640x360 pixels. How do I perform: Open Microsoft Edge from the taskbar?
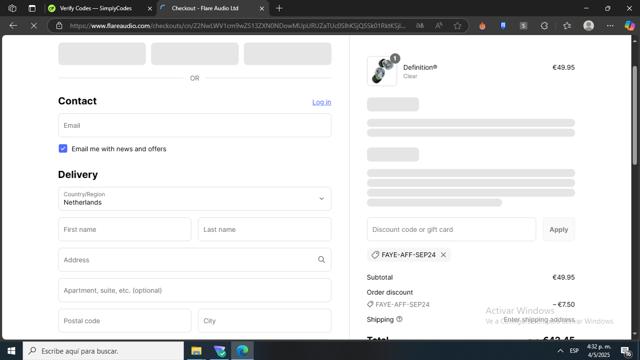(242, 351)
